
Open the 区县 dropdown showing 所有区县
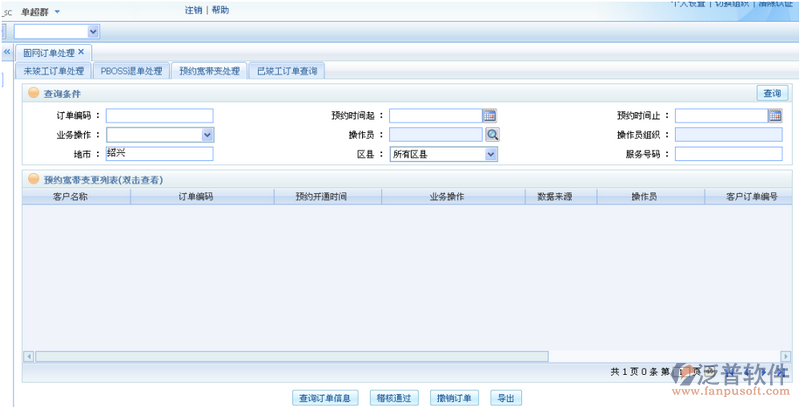click(x=491, y=154)
